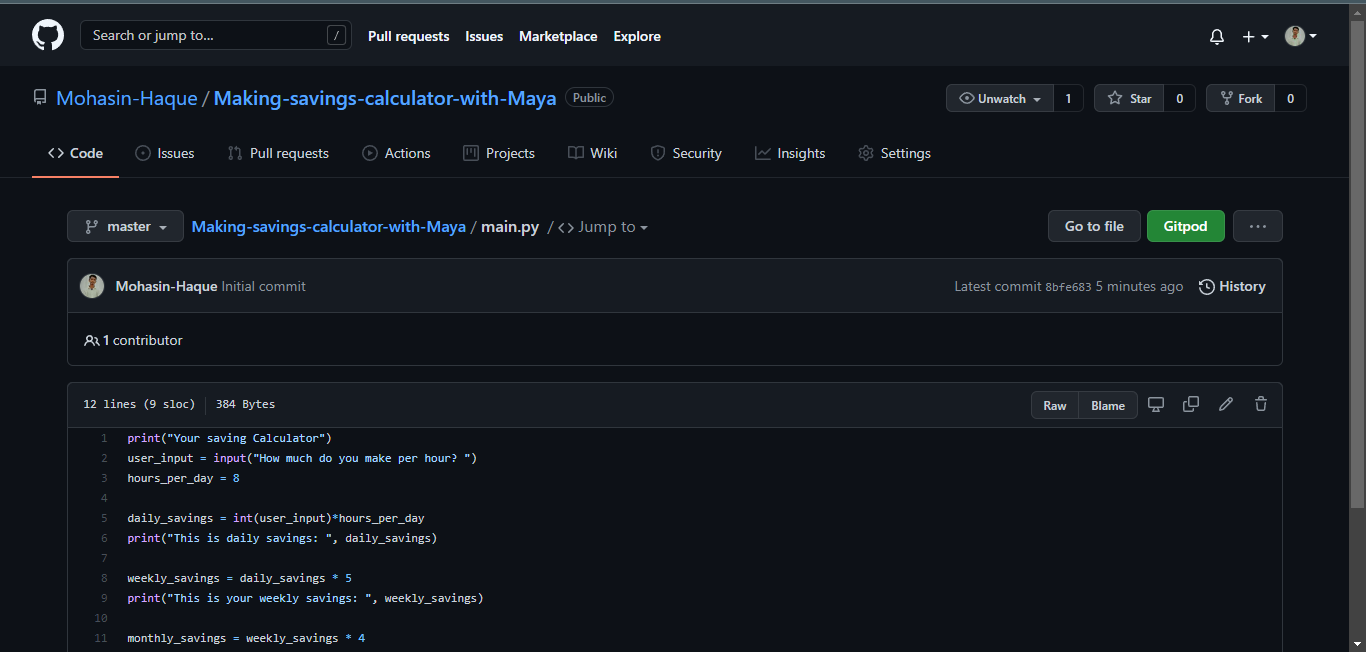Open Marketplace in top navigation
The height and width of the screenshot is (652, 1366).
(558, 36)
